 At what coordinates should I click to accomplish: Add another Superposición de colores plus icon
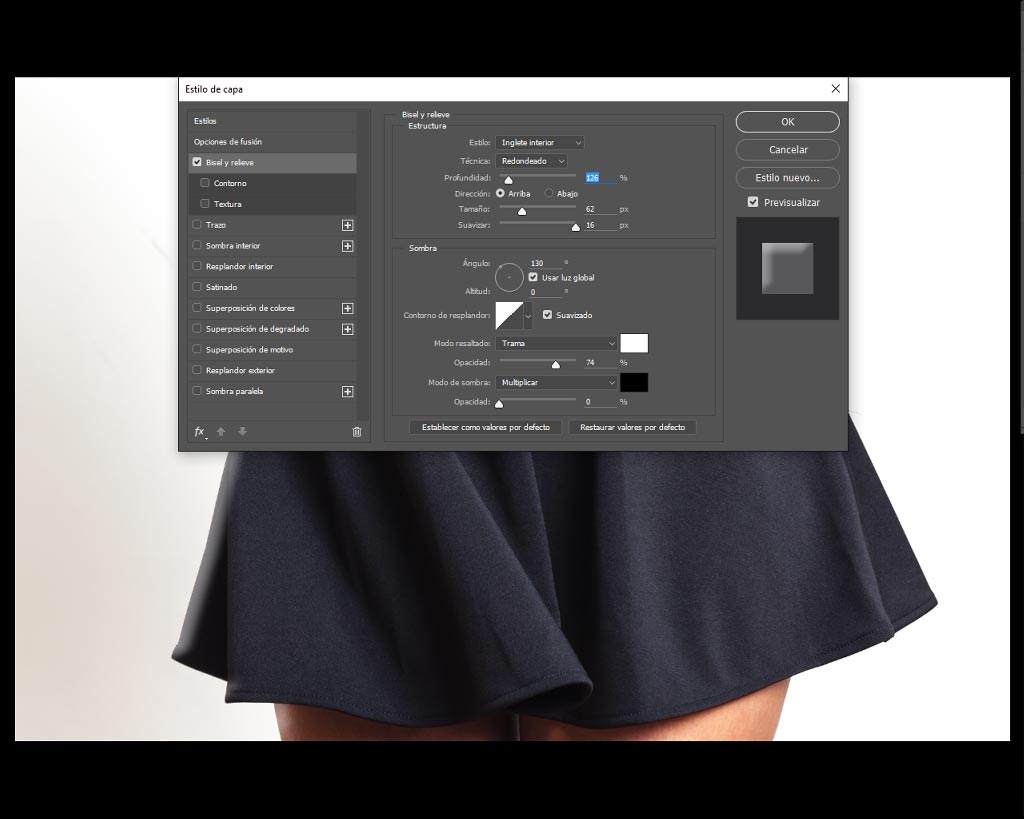coord(347,308)
